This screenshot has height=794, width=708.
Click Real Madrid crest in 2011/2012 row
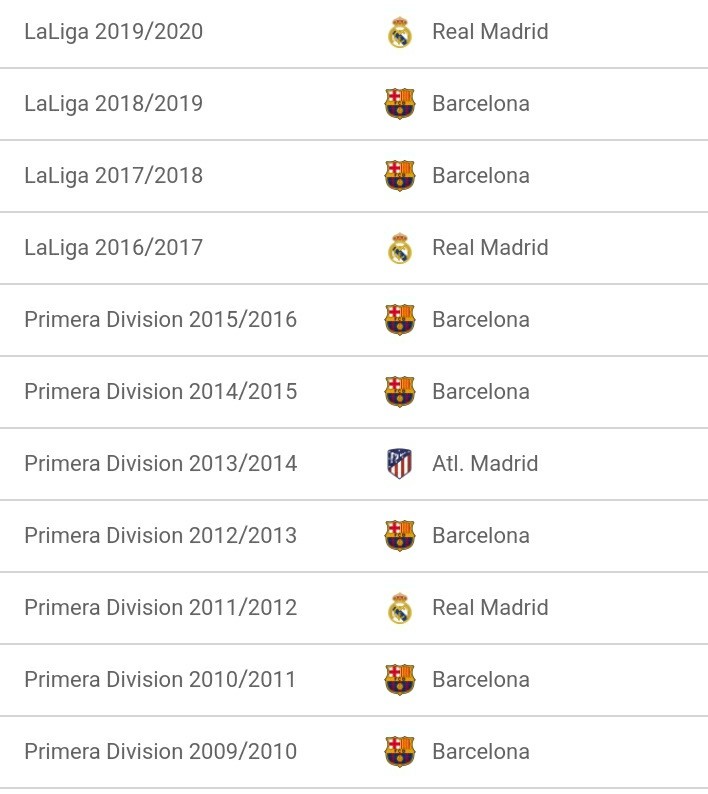400,608
